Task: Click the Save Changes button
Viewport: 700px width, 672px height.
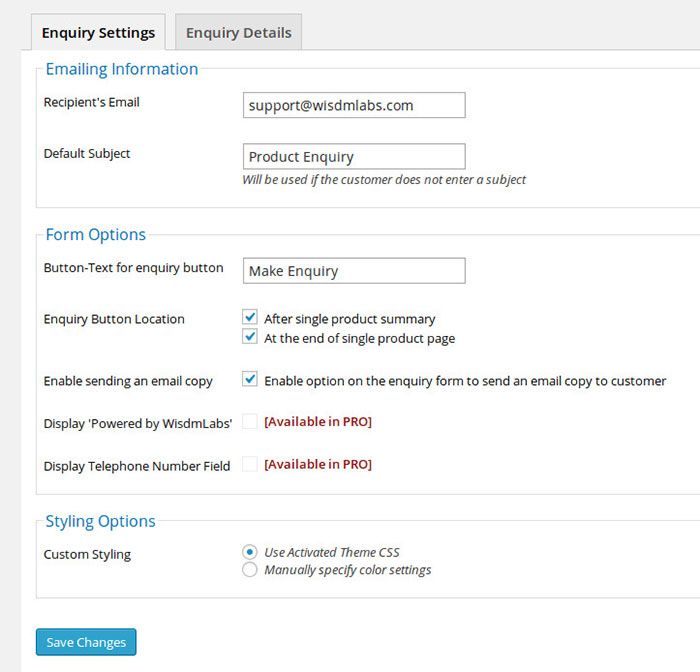Action: pyautogui.click(x=86, y=642)
